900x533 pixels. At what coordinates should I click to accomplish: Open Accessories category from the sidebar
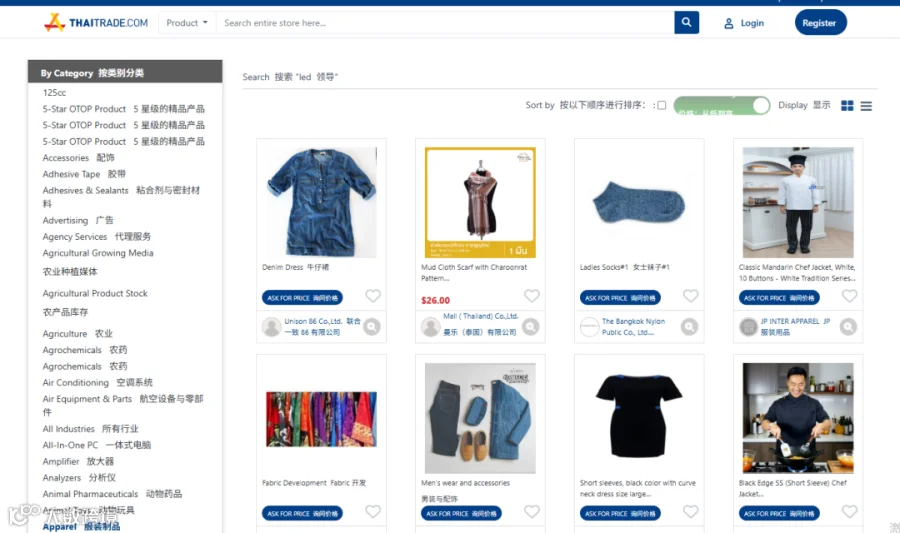click(x=79, y=158)
